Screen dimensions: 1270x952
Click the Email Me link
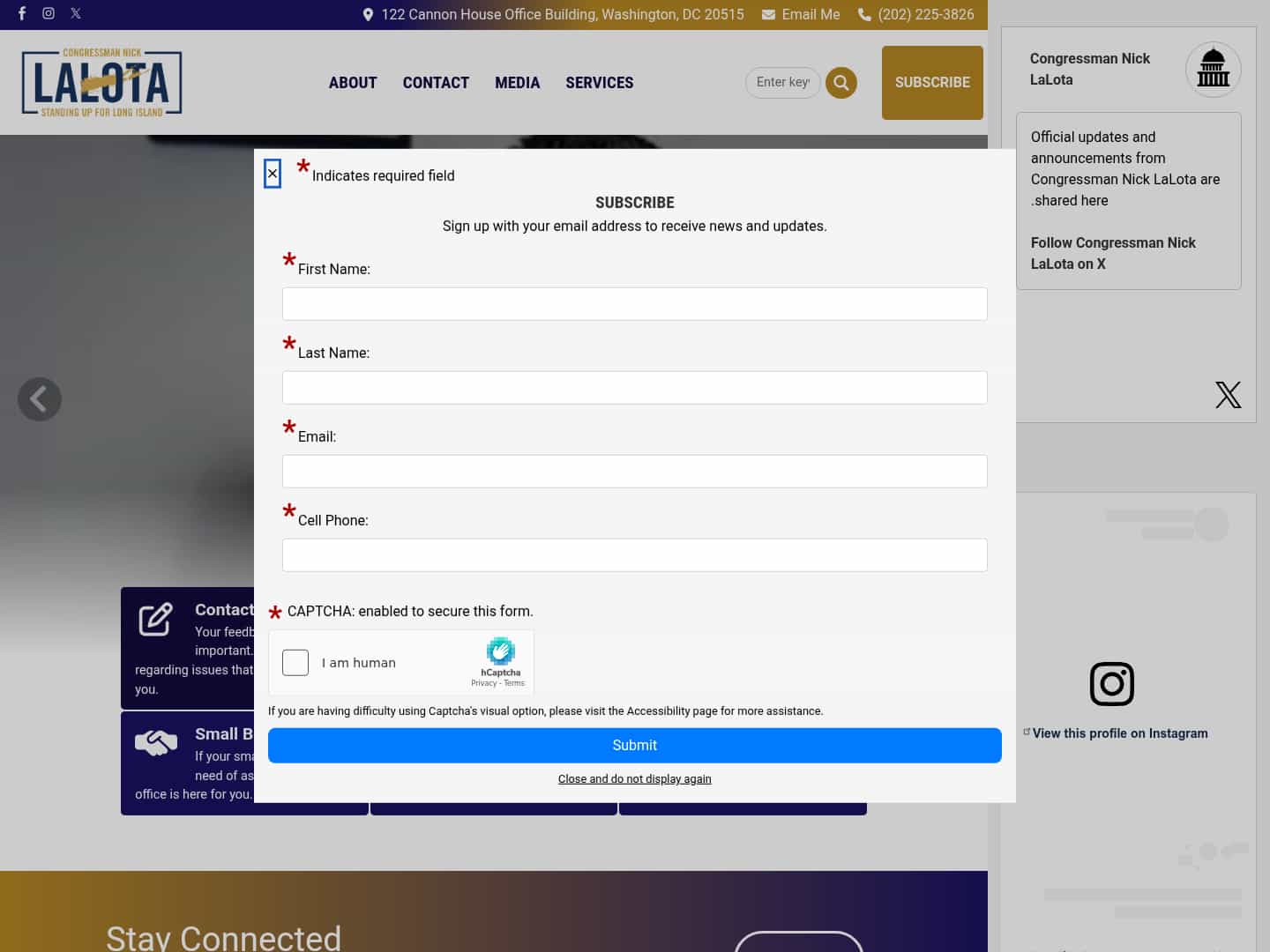click(x=811, y=15)
